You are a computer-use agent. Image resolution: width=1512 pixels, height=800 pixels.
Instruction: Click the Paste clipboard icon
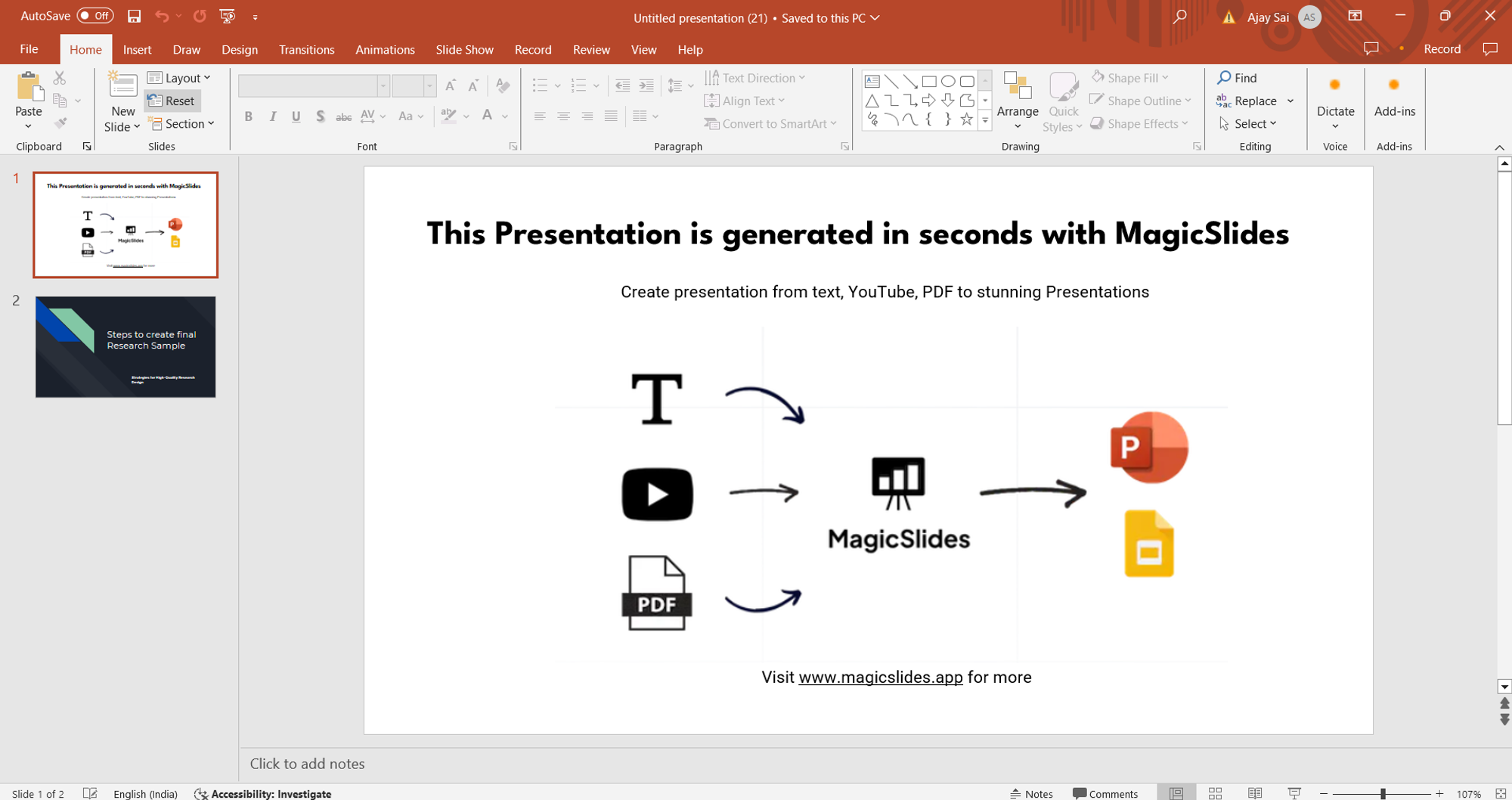[x=29, y=86]
